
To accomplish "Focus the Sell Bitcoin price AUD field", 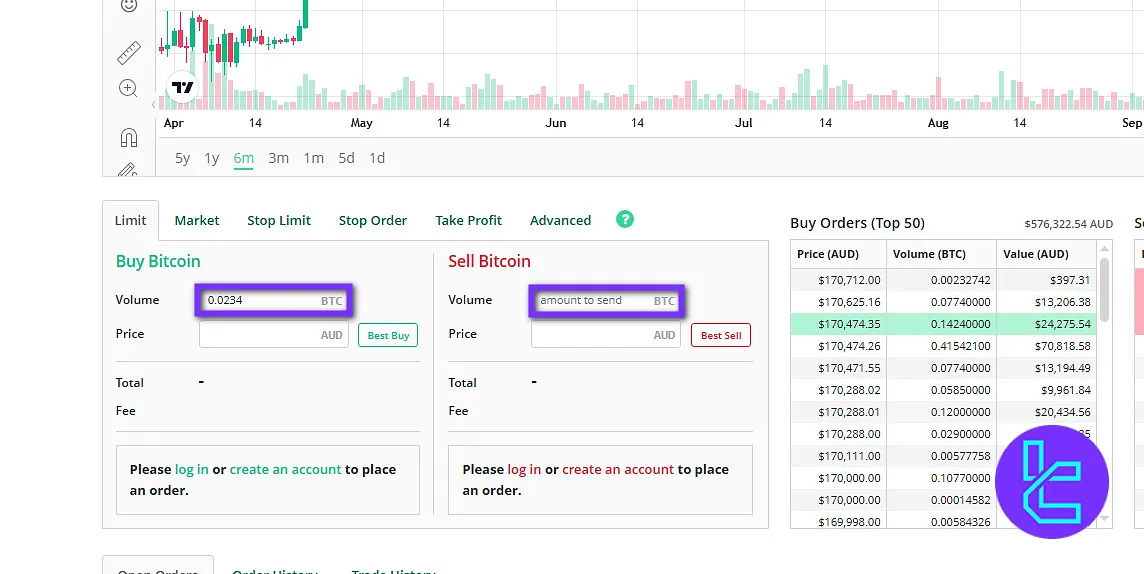I will [606, 335].
